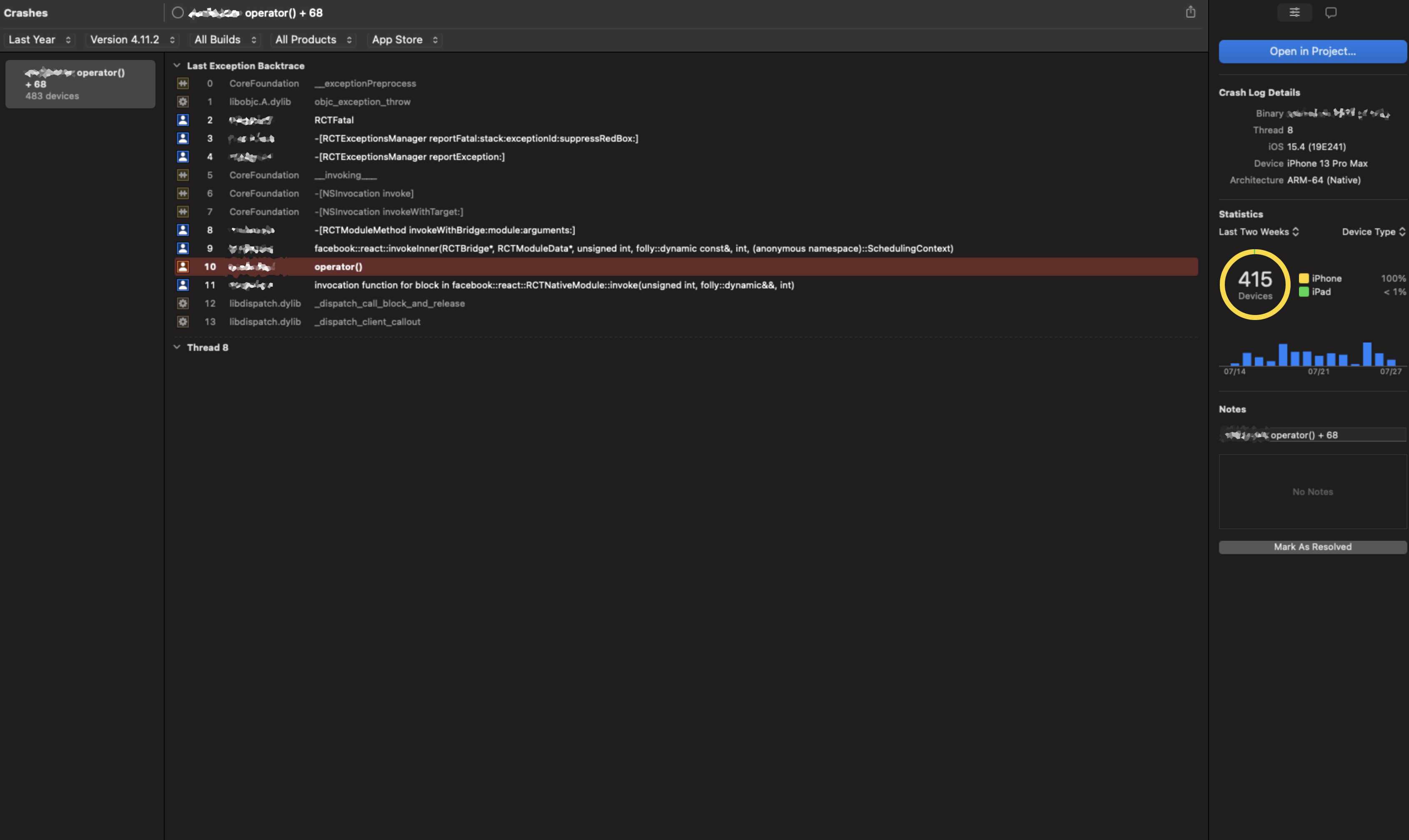Click system icon on __exceptionPreprocess frame

tap(182, 83)
